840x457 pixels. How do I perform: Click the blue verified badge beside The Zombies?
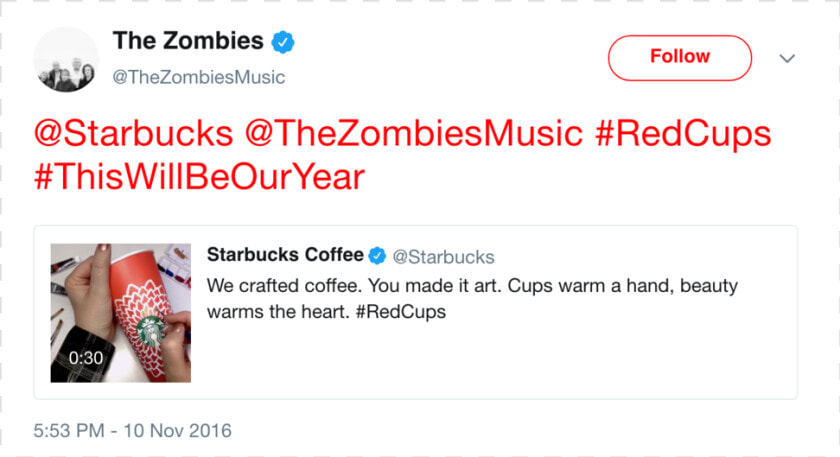point(282,42)
